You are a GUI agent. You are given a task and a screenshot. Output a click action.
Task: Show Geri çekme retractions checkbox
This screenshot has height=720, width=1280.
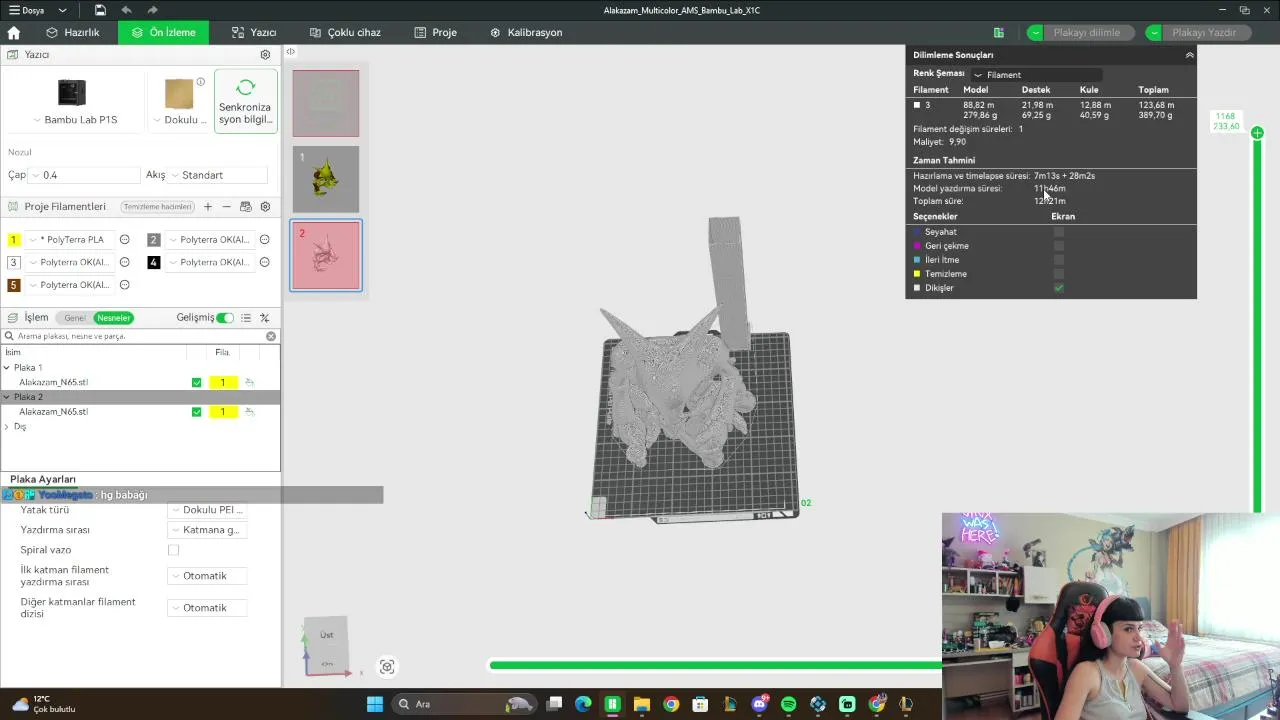1059,246
